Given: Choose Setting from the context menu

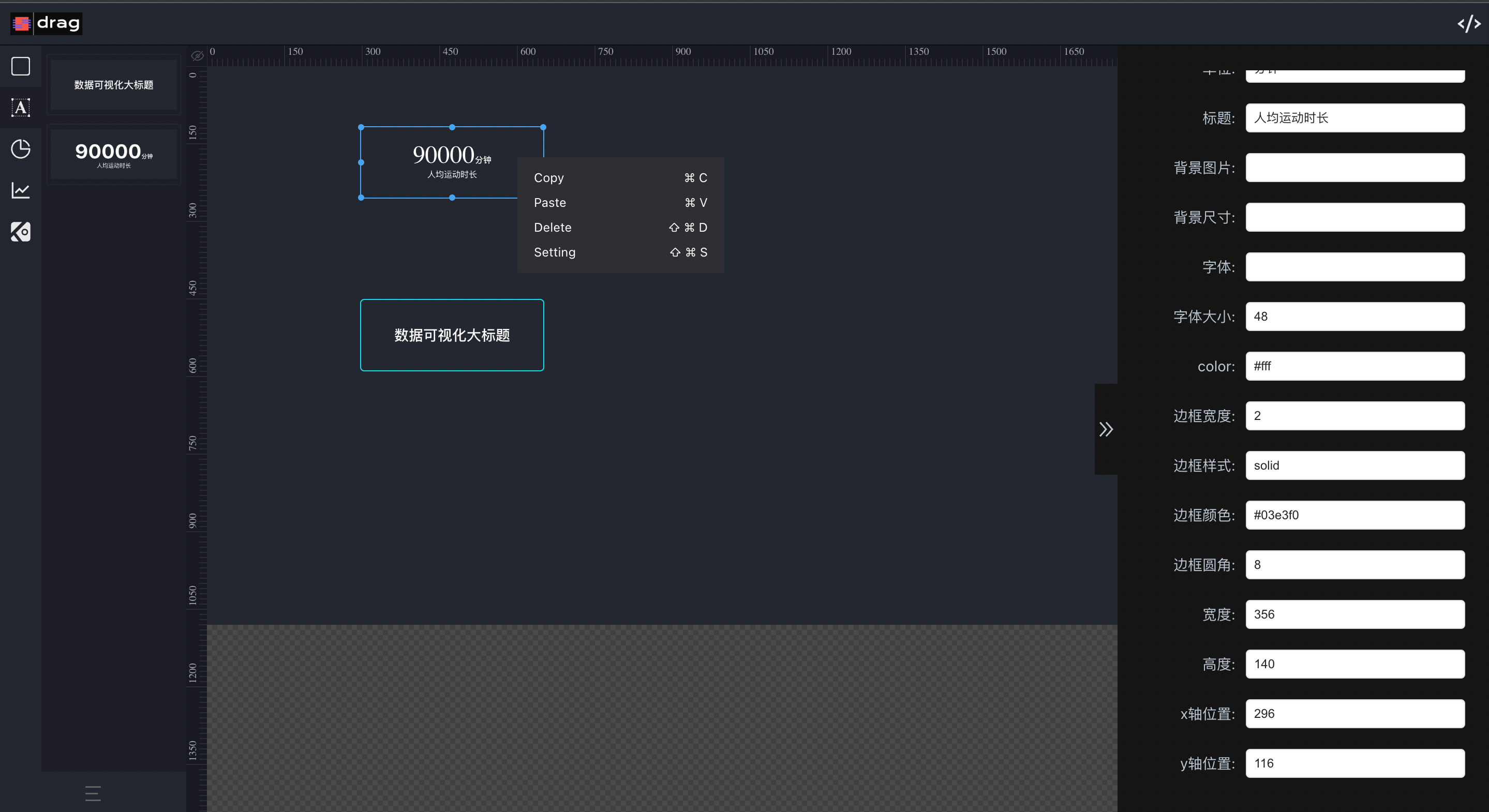Looking at the screenshot, I should coord(620,252).
